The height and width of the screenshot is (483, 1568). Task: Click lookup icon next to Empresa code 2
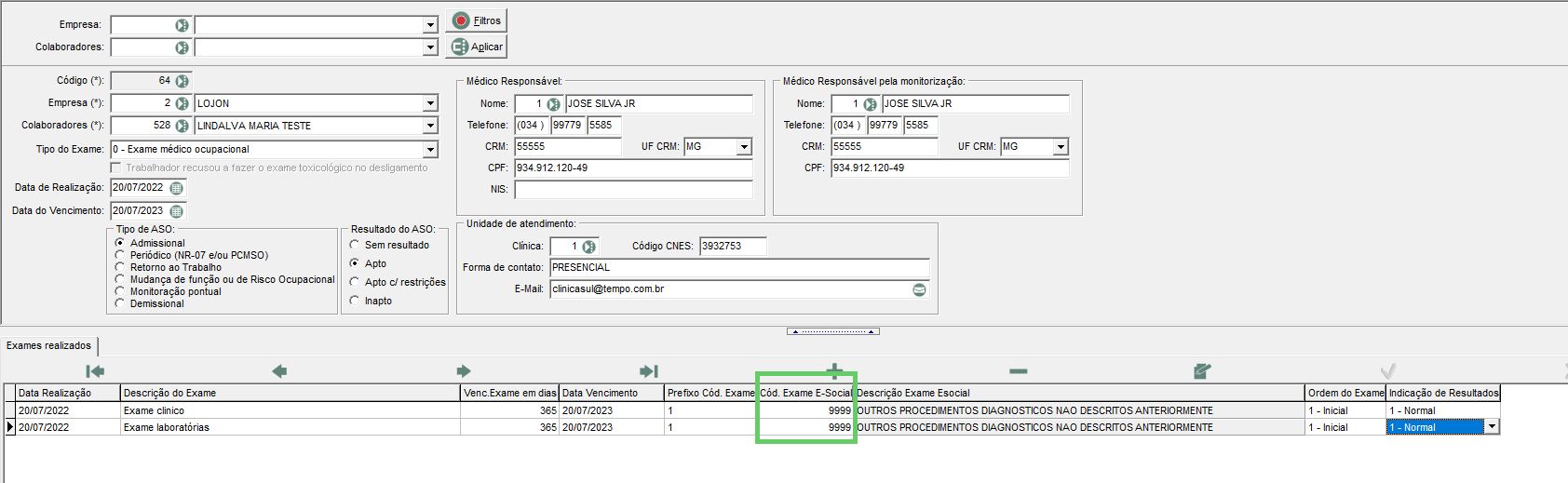tap(182, 103)
